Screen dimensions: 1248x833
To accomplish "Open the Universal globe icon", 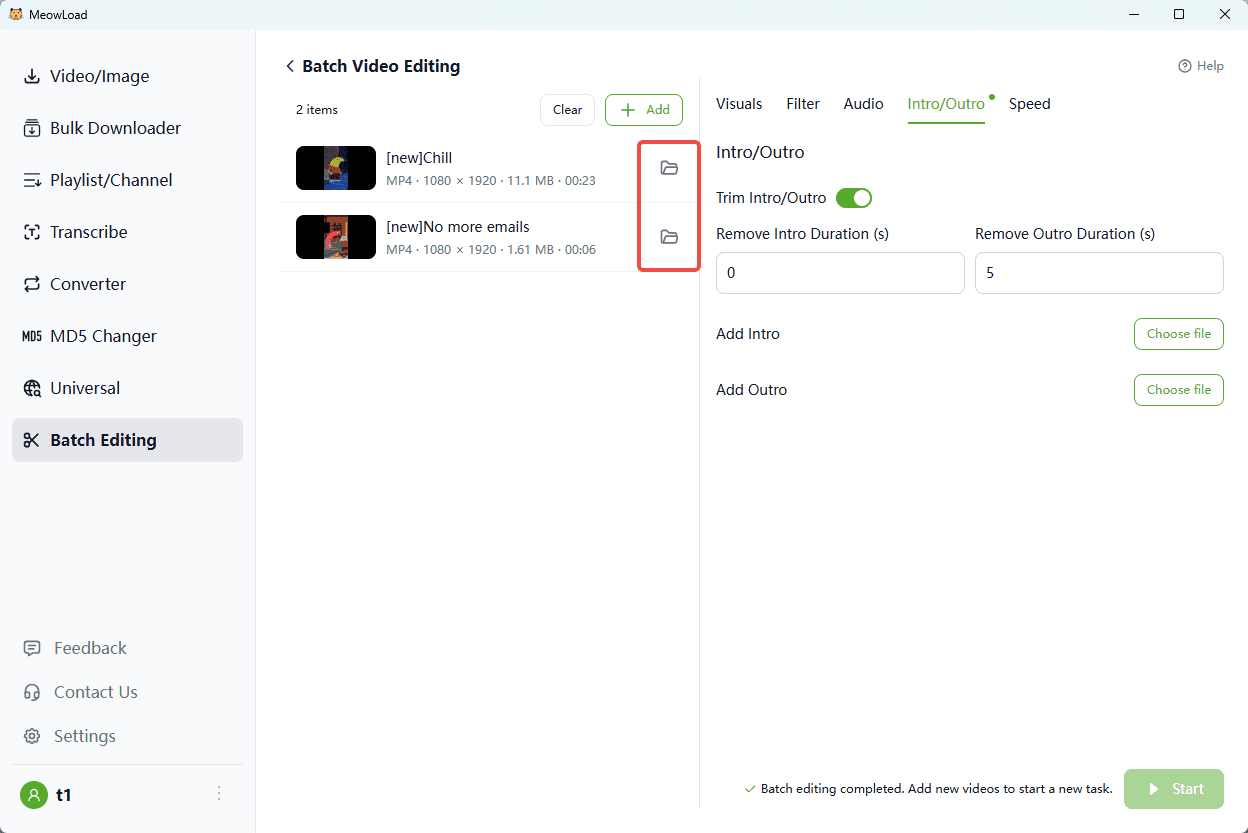I will coord(32,388).
